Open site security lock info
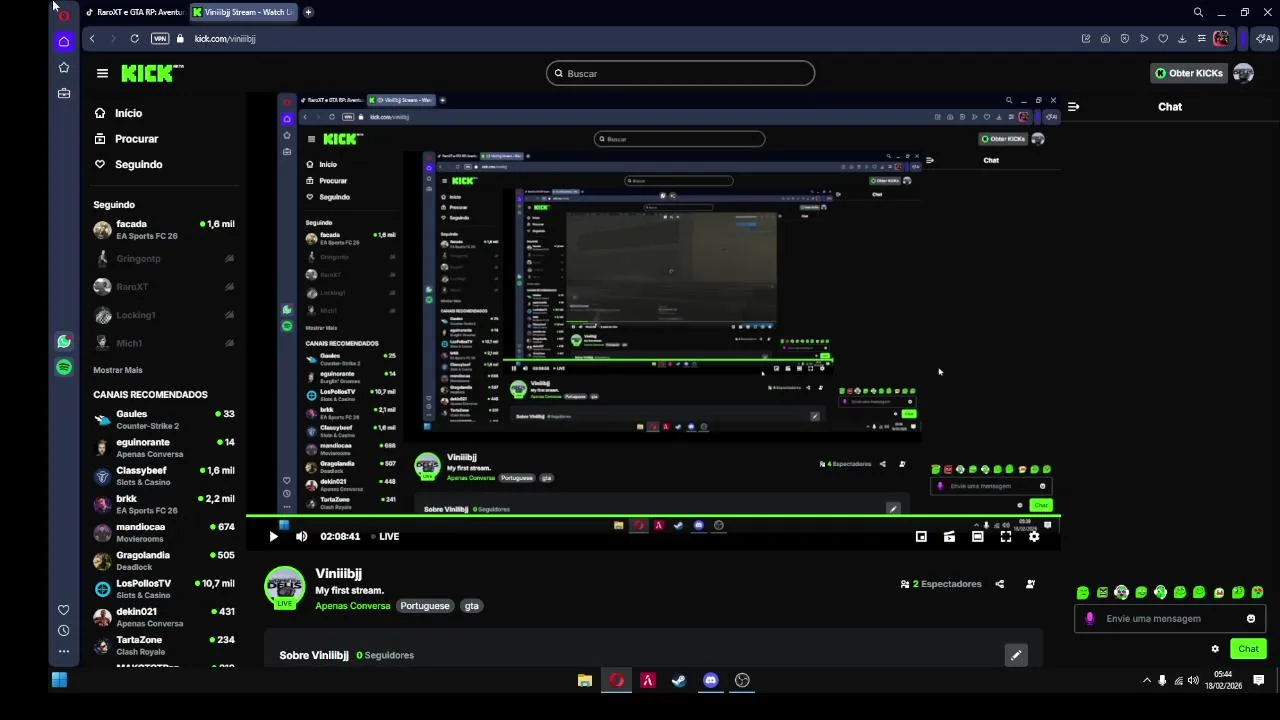1280x720 pixels. [181, 38]
